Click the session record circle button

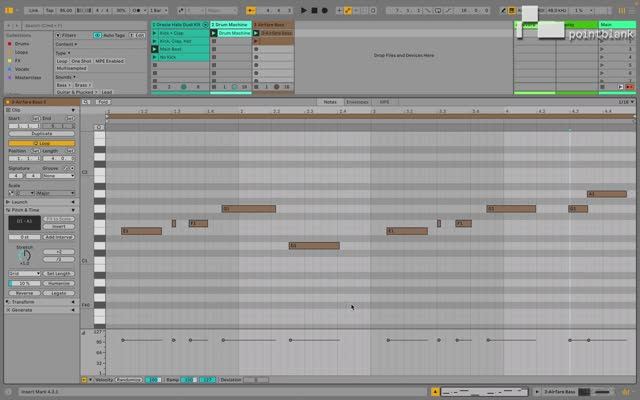[373, 11]
